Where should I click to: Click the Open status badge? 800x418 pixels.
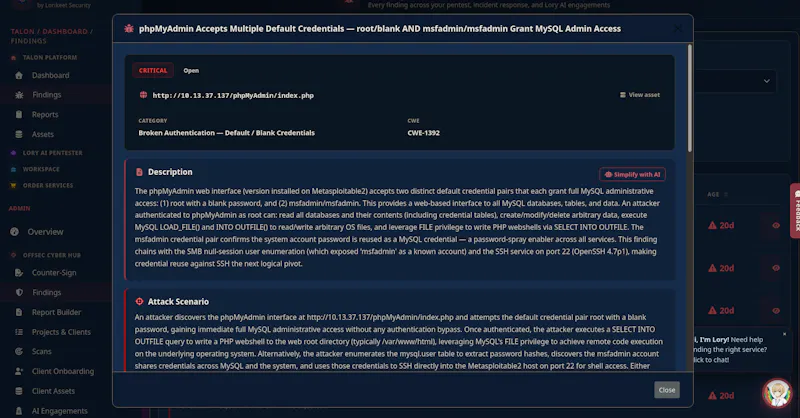click(191, 70)
